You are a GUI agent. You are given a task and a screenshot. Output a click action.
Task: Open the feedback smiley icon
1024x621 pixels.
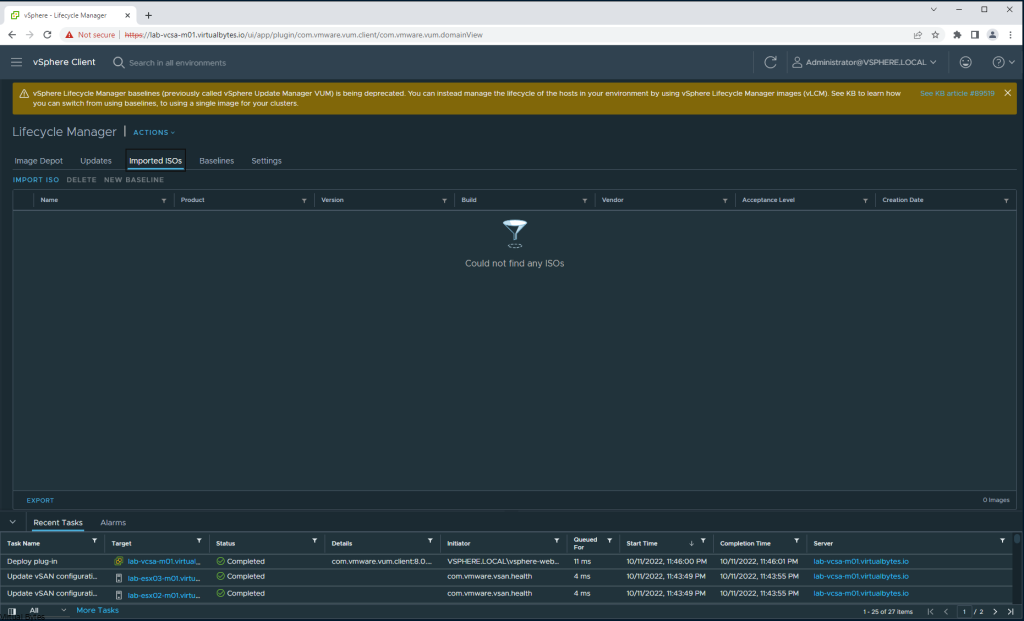click(965, 62)
